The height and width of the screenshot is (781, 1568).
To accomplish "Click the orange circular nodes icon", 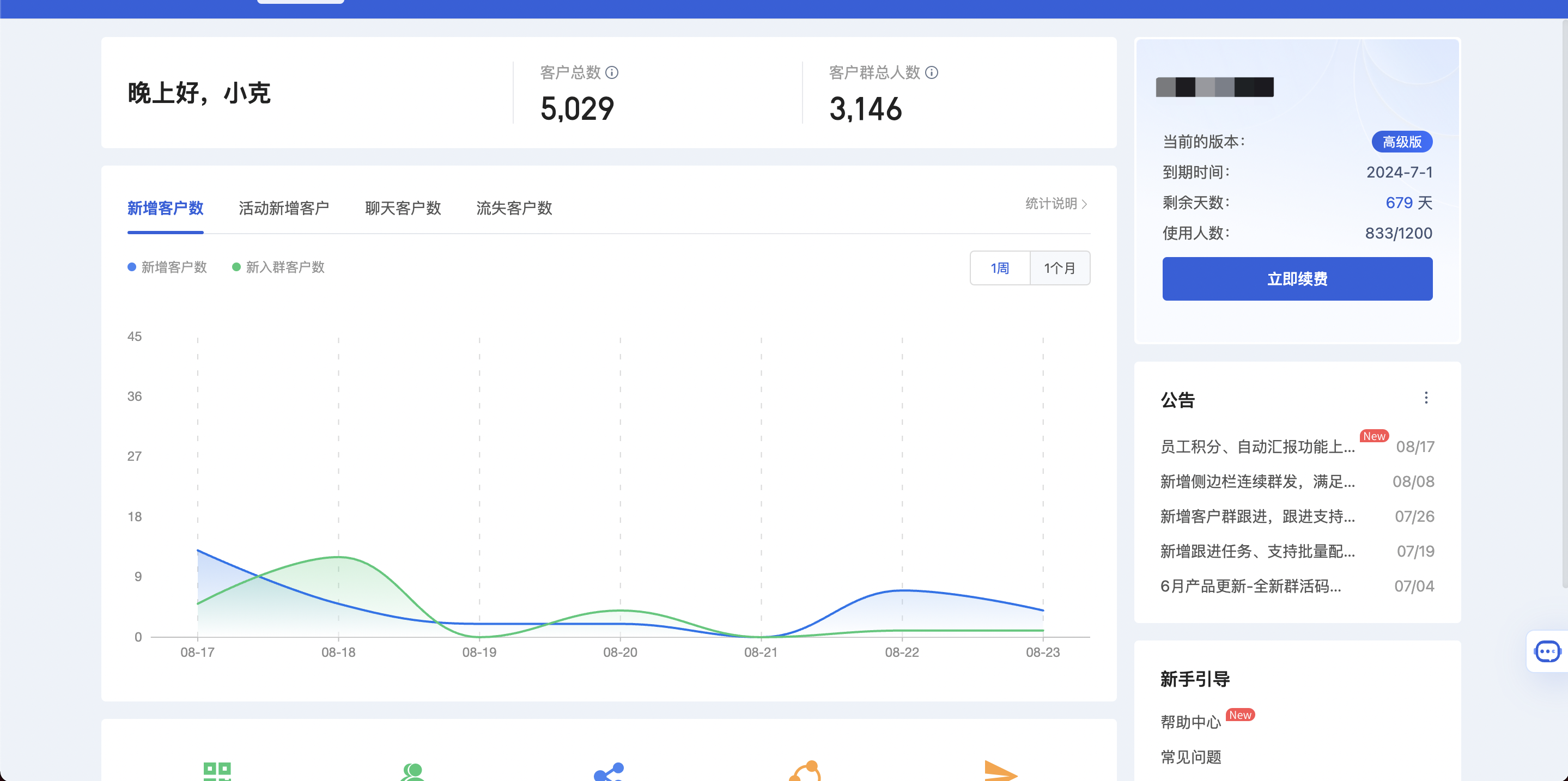I will 805,771.
